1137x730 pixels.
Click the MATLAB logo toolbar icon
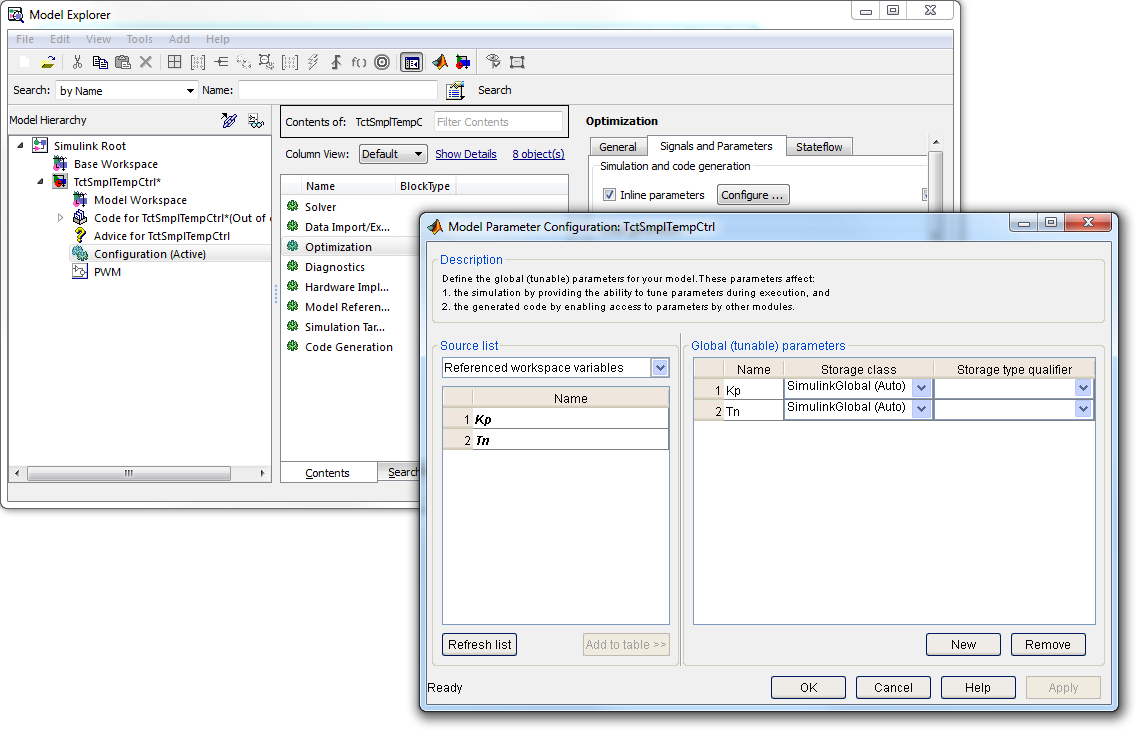click(439, 62)
